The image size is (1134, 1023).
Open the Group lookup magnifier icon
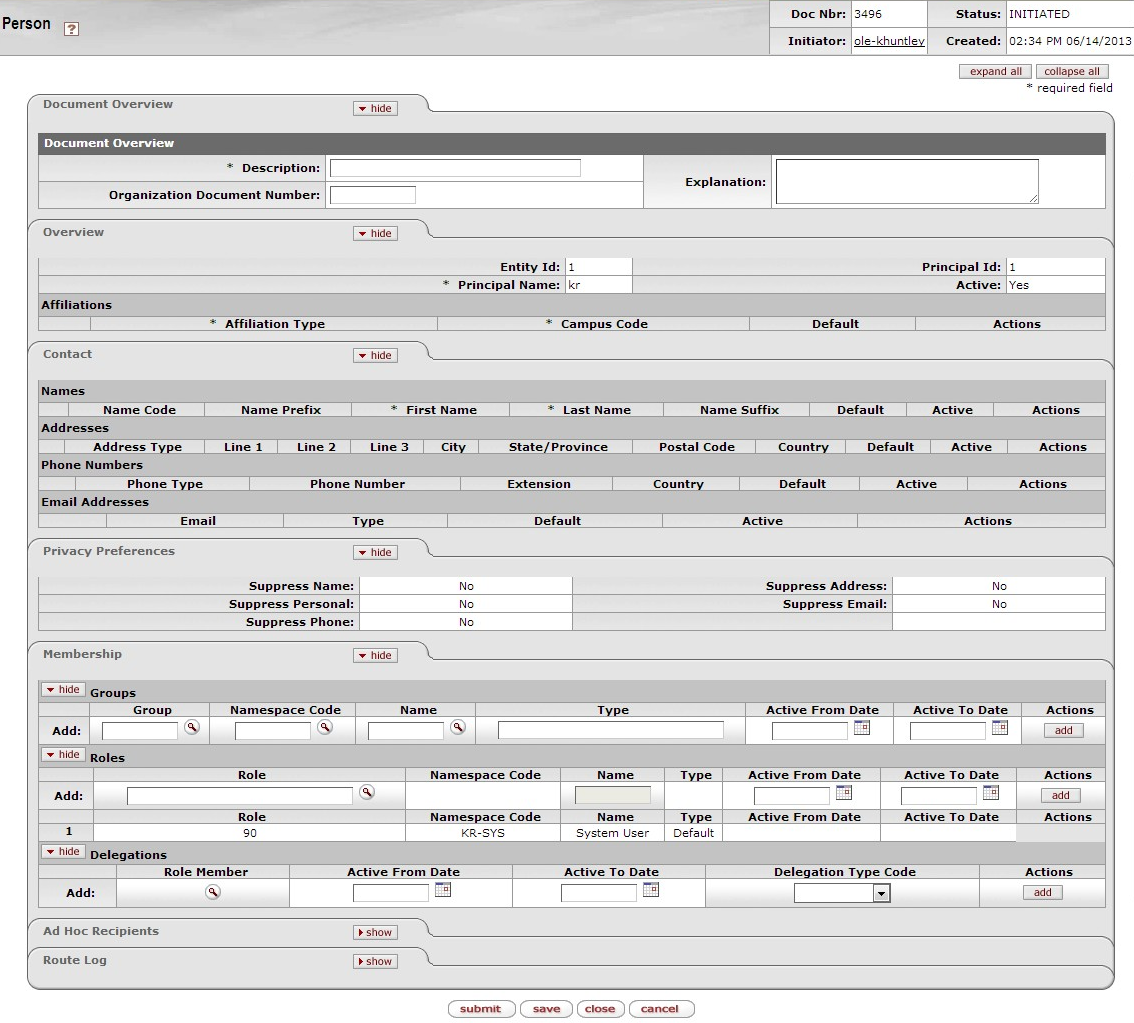pyautogui.click(x=190, y=728)
